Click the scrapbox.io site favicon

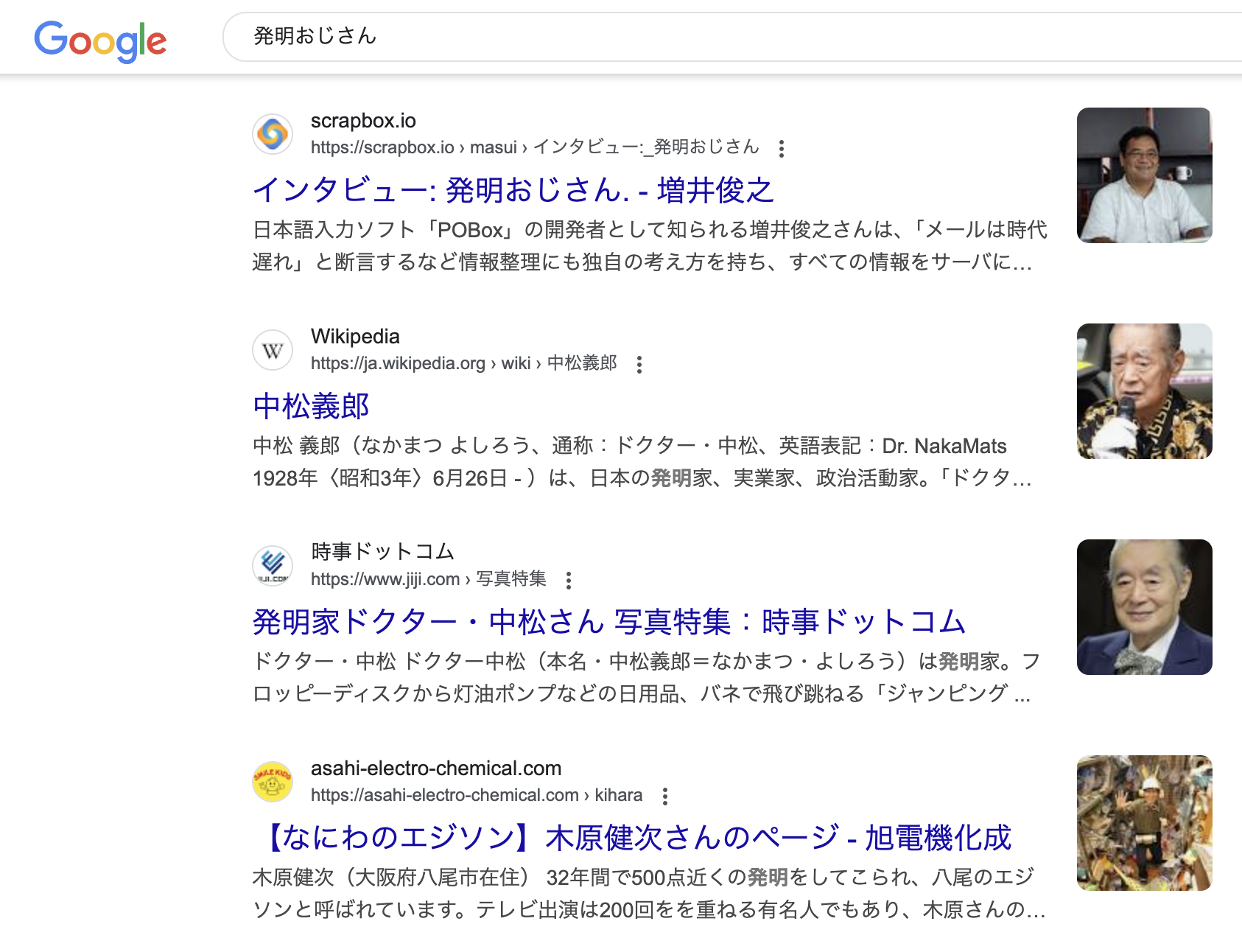[273, 134]
